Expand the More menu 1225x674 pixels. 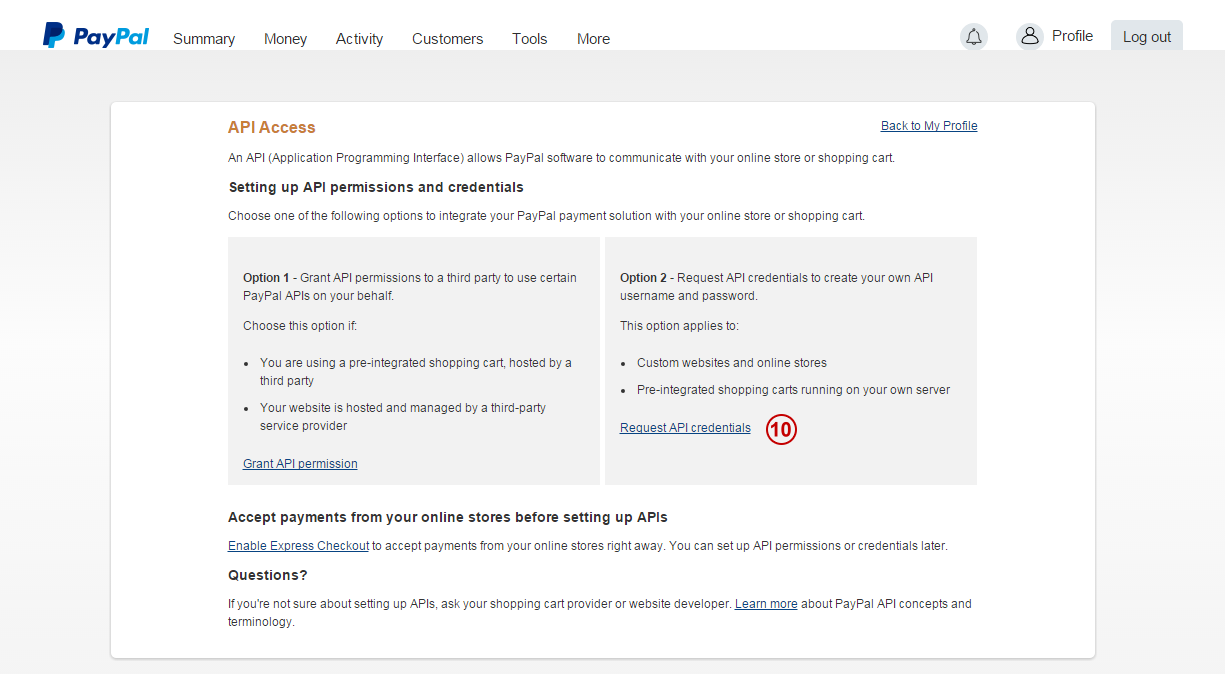tap(593, 39)
